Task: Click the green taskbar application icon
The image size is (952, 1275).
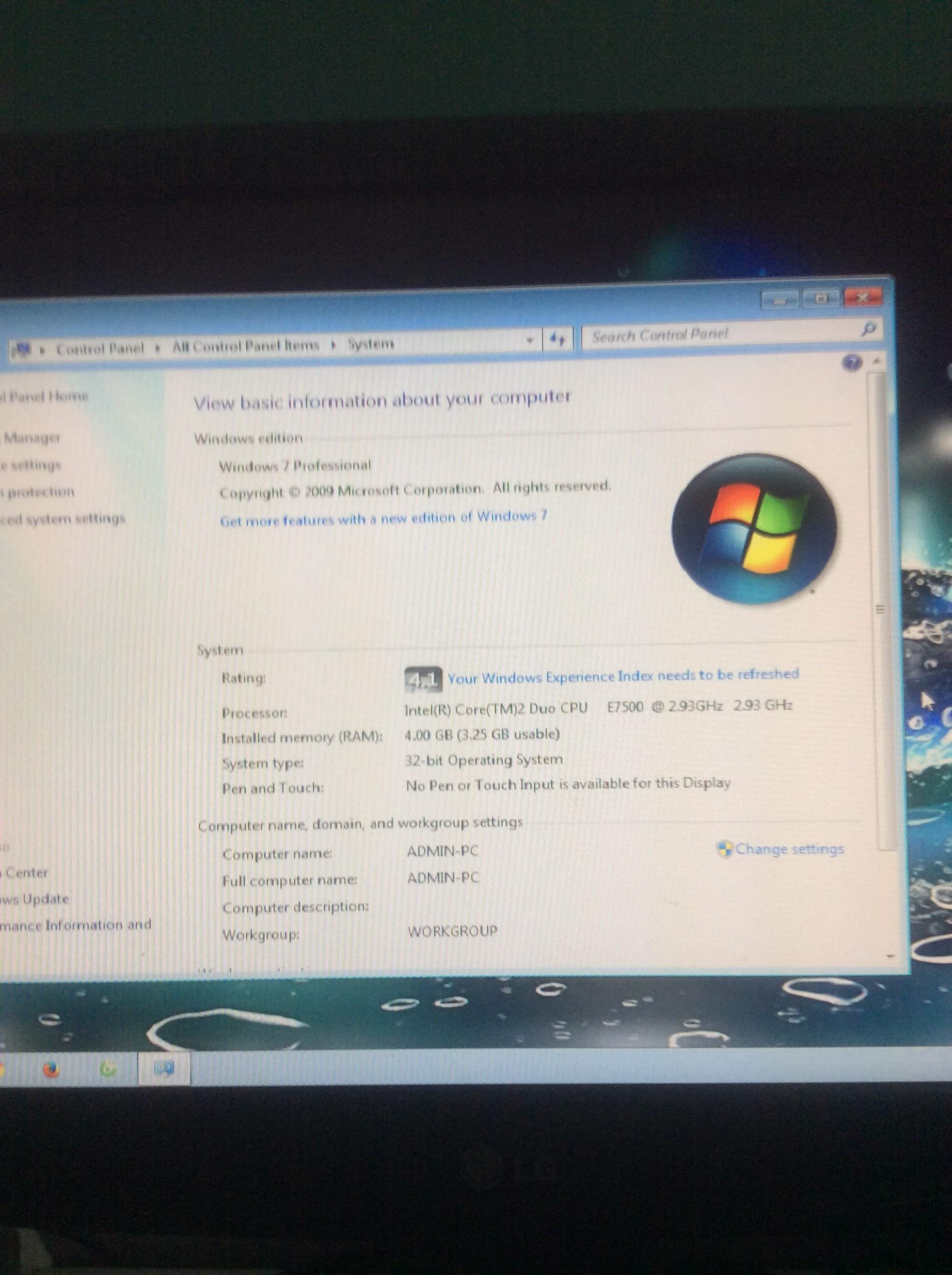Action: (x=108, y=1069)
